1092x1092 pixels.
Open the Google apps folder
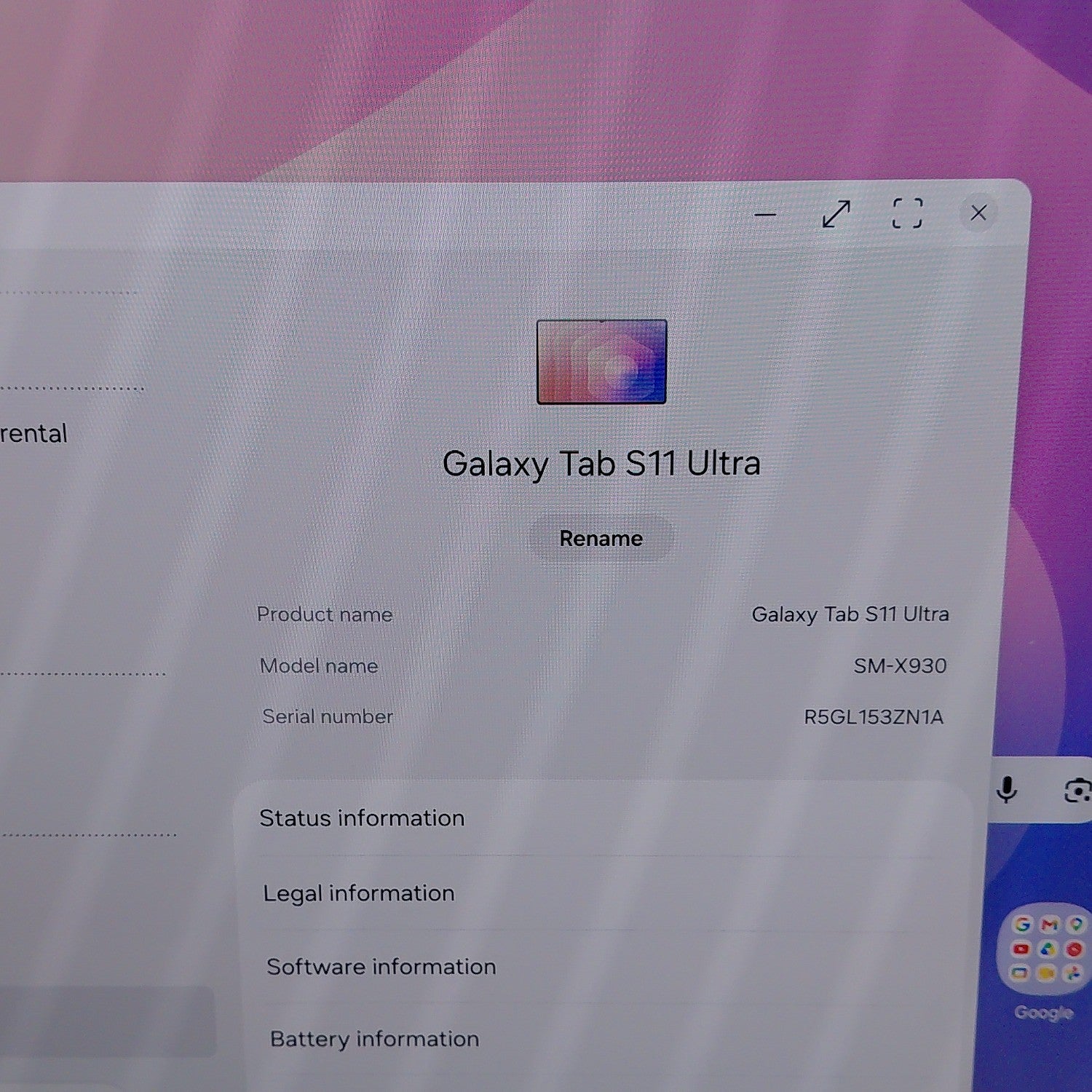pyautogui.click(x=1045, y=949)
